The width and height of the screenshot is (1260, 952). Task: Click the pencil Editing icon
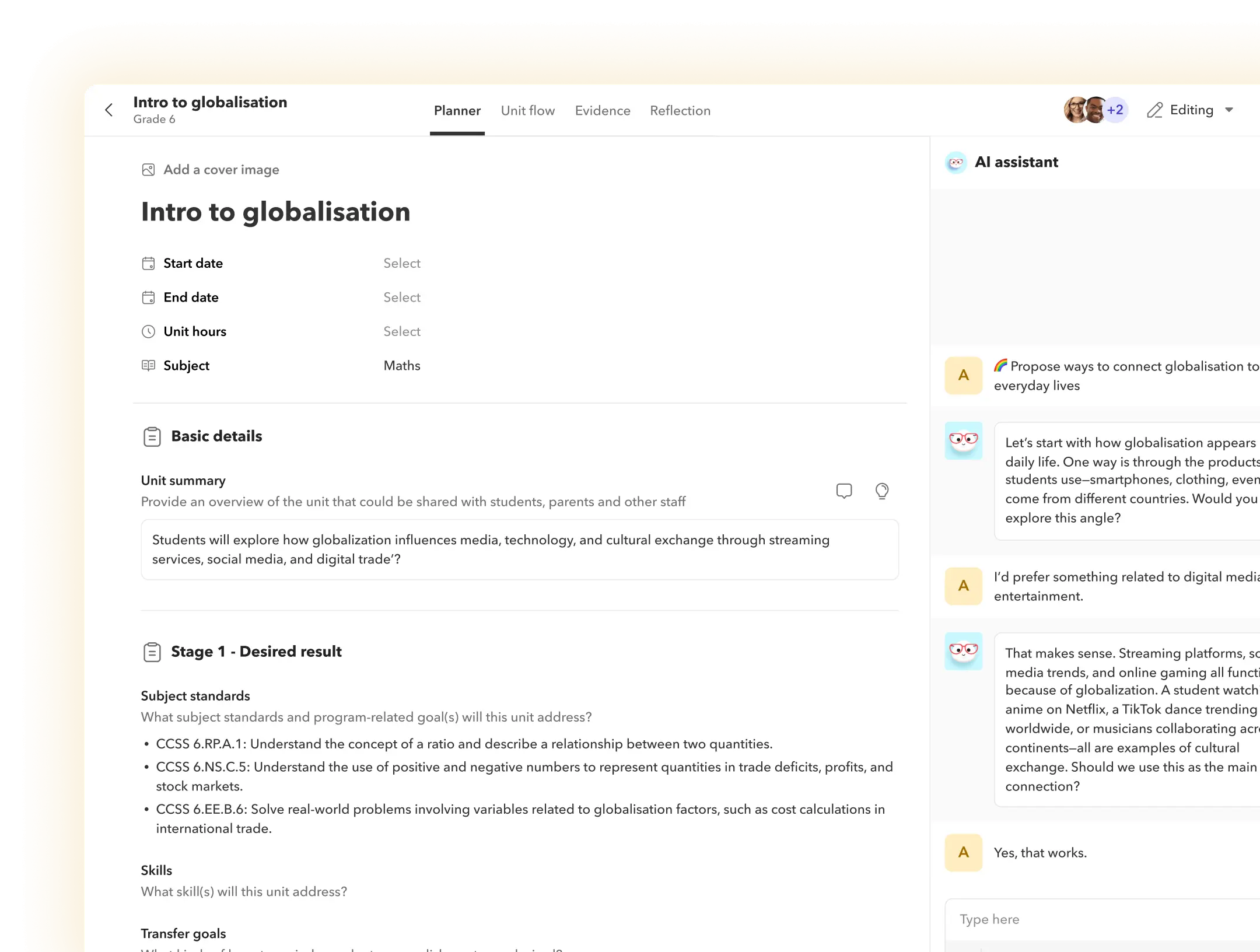[1154, 110]
